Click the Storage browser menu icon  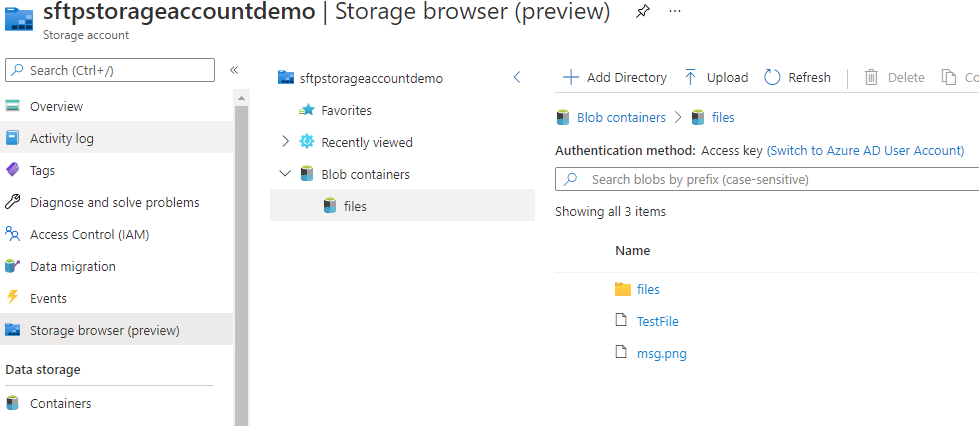(12, 330)
